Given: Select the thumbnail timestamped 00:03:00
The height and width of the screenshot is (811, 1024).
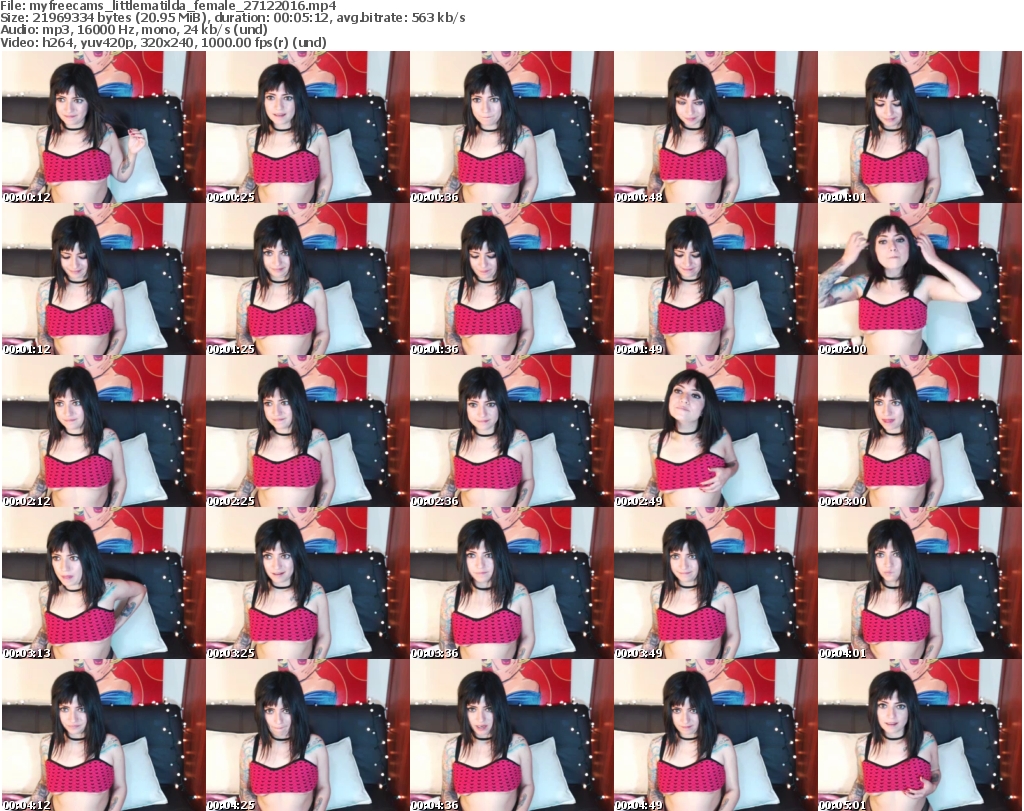Looking at the screenshot, I should tap(920, 431).
